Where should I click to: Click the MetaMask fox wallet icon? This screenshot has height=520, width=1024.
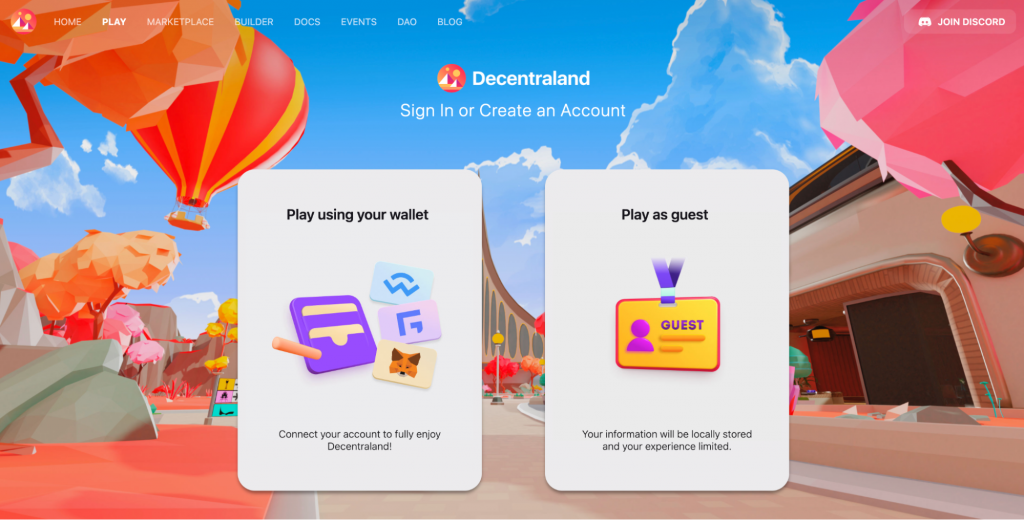pos(405,364)
